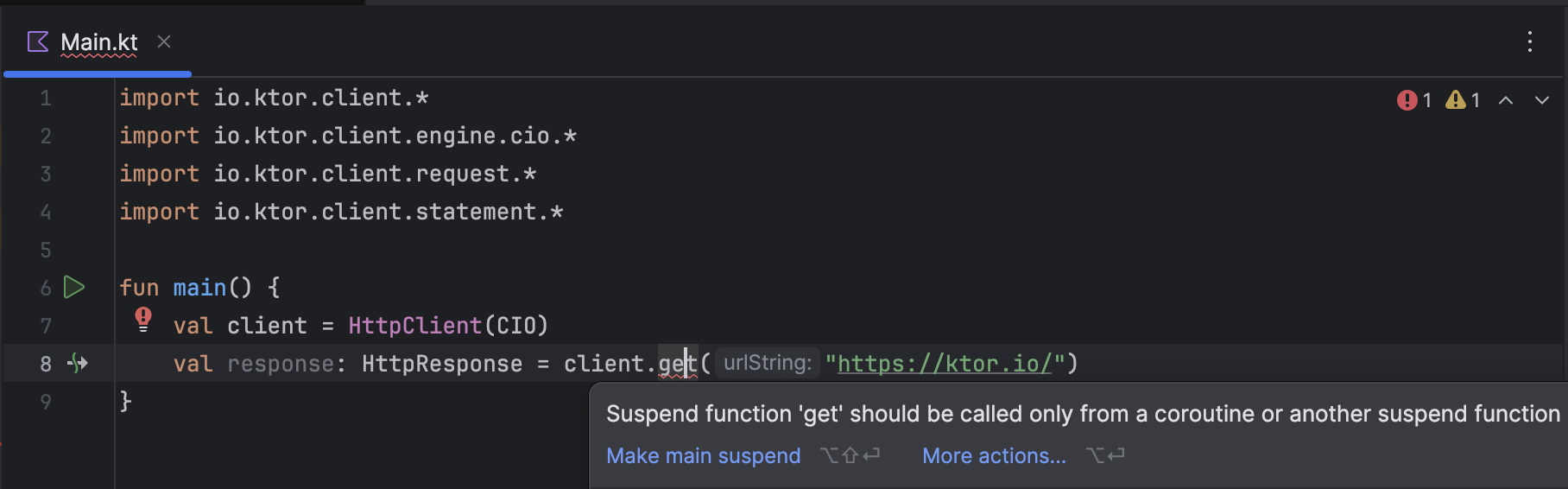Jump to next highlighted error with down chevron
This screenshot has height=489, width=1568.
(x=1542, y=100)
